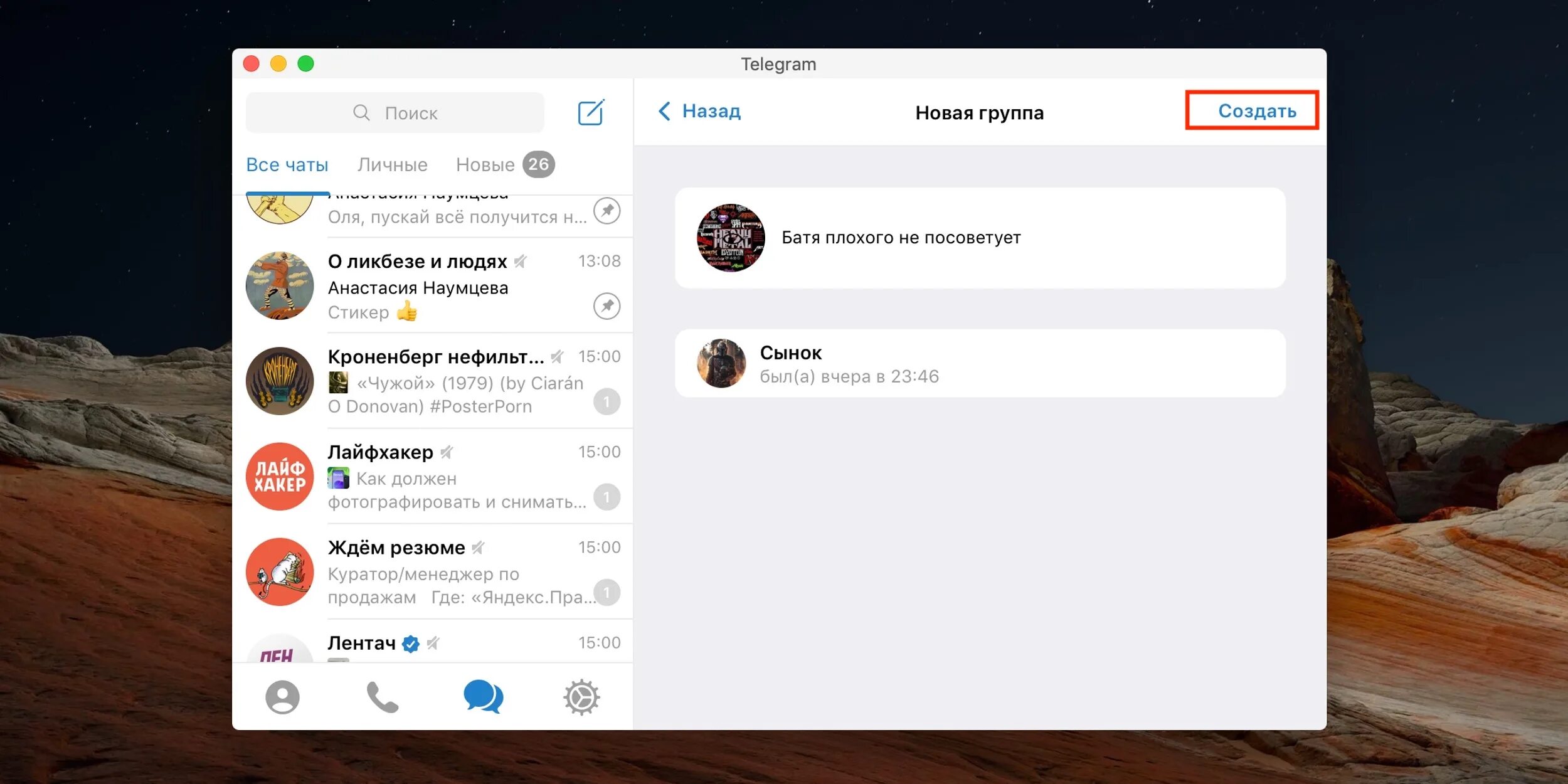Click Сынок last seen status text

point(849,376)
